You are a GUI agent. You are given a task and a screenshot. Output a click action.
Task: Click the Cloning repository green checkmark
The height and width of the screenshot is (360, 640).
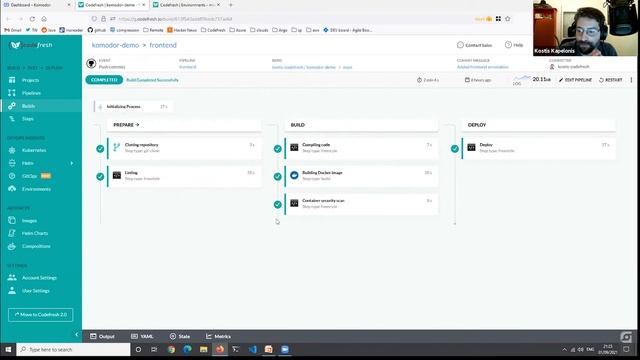click(x=100, y=149)
